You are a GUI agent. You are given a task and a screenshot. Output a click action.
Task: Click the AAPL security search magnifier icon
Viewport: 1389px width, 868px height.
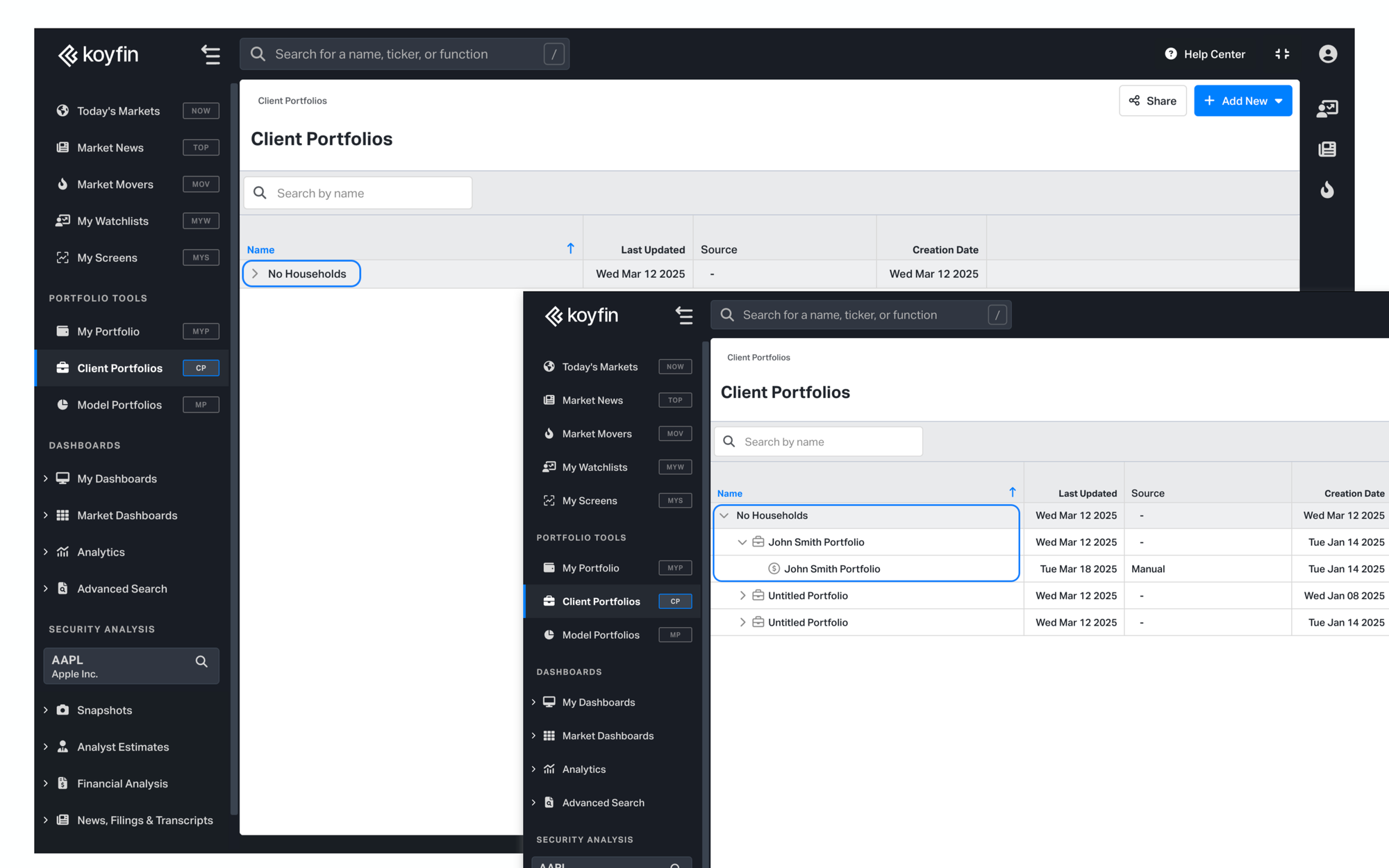[201, 662]
